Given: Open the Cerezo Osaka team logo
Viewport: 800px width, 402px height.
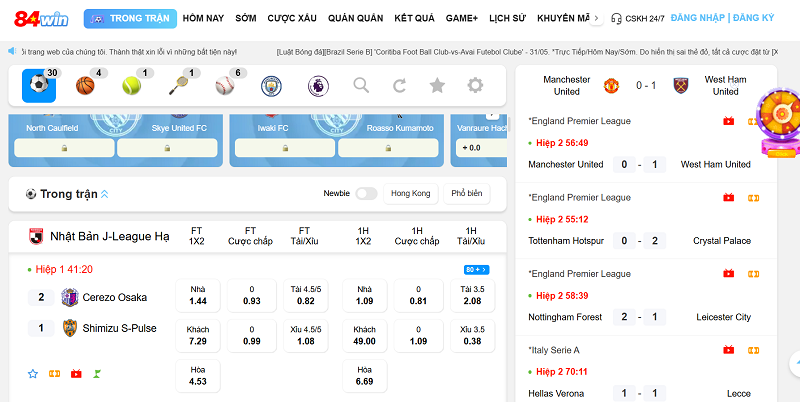Looking at the screenshot, I should pyautogui.click(x=69, y=297).
